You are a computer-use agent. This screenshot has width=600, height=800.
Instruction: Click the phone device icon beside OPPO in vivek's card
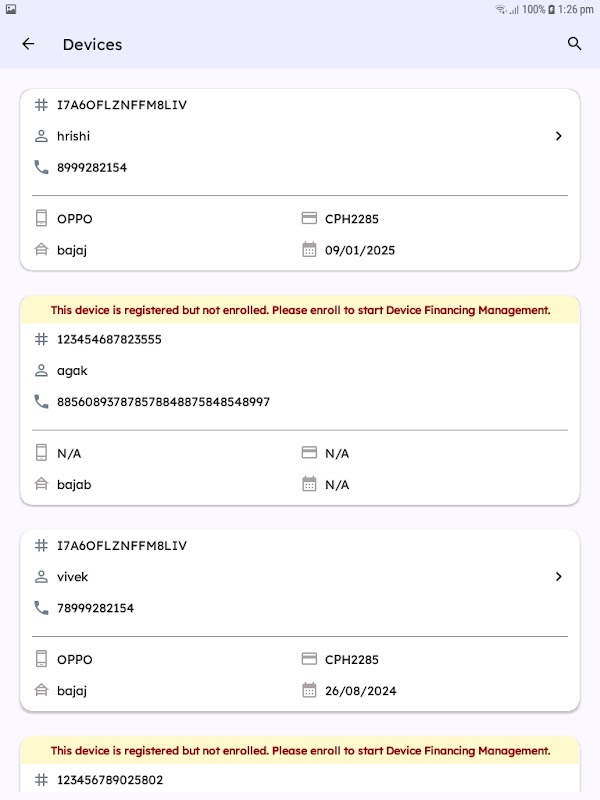point(41,660)
